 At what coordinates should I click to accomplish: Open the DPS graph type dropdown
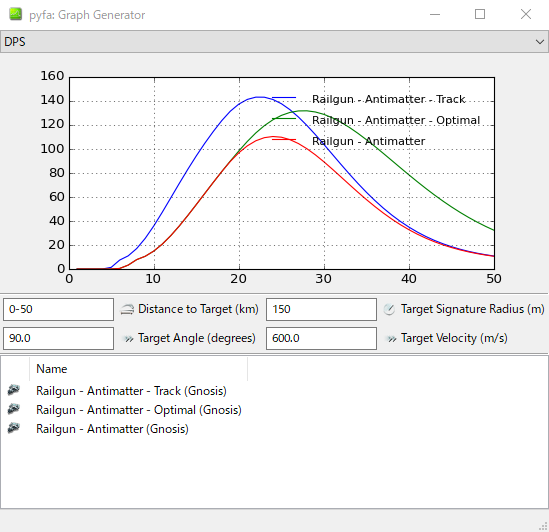pyautogui.click(x=274, y=42)
